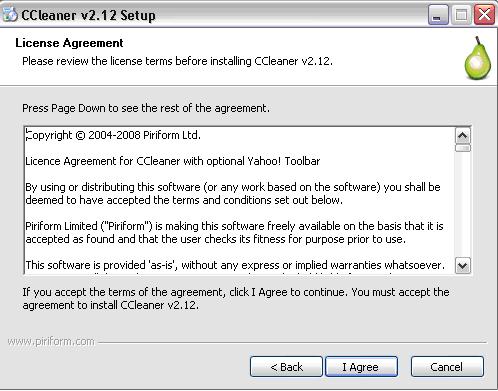
Task: Click the www.piriform.com branding text
Action: [51, 342]
